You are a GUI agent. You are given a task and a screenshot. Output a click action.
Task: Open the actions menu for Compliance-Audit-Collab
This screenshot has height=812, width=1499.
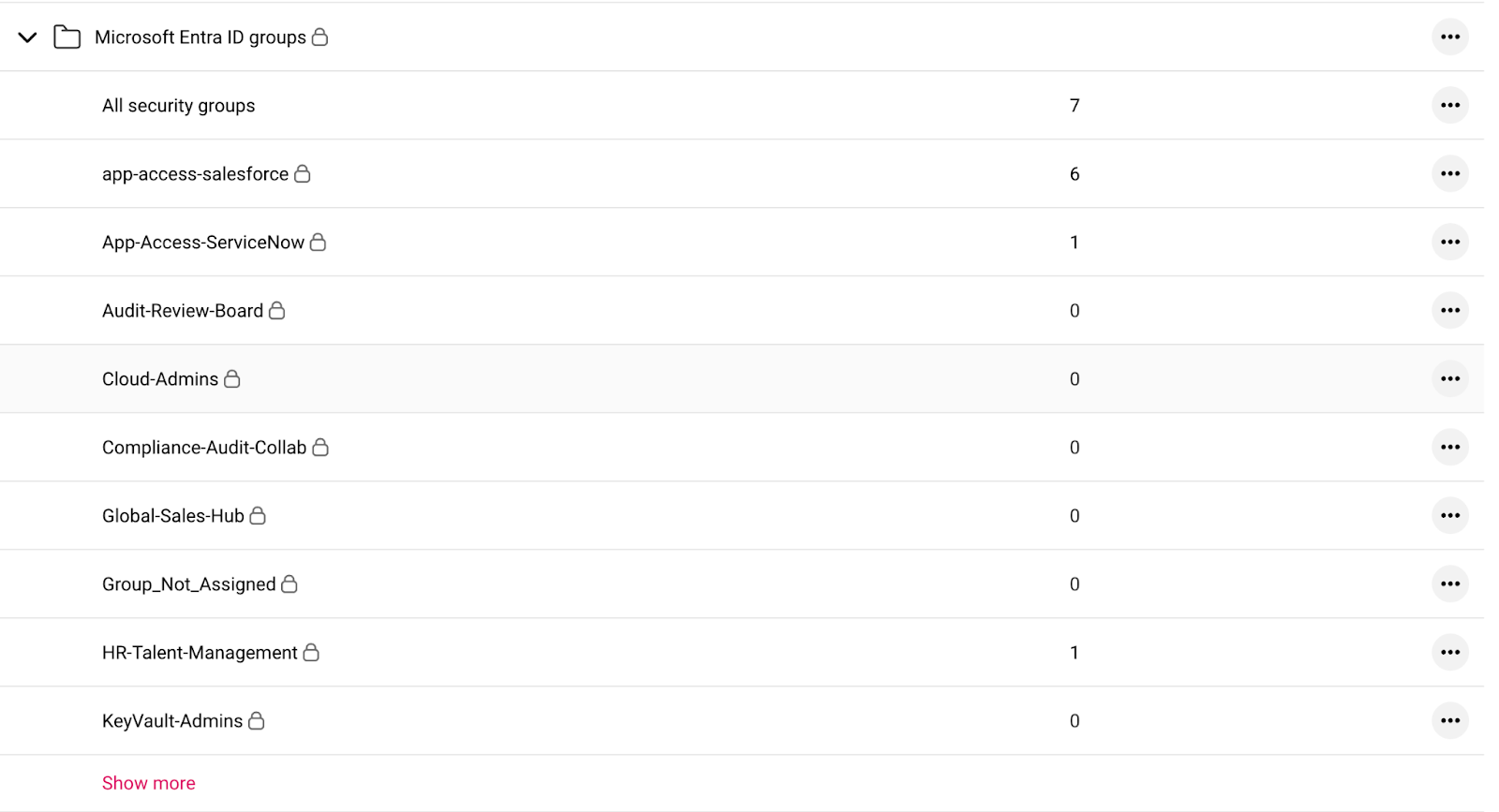coord(1449,447)
